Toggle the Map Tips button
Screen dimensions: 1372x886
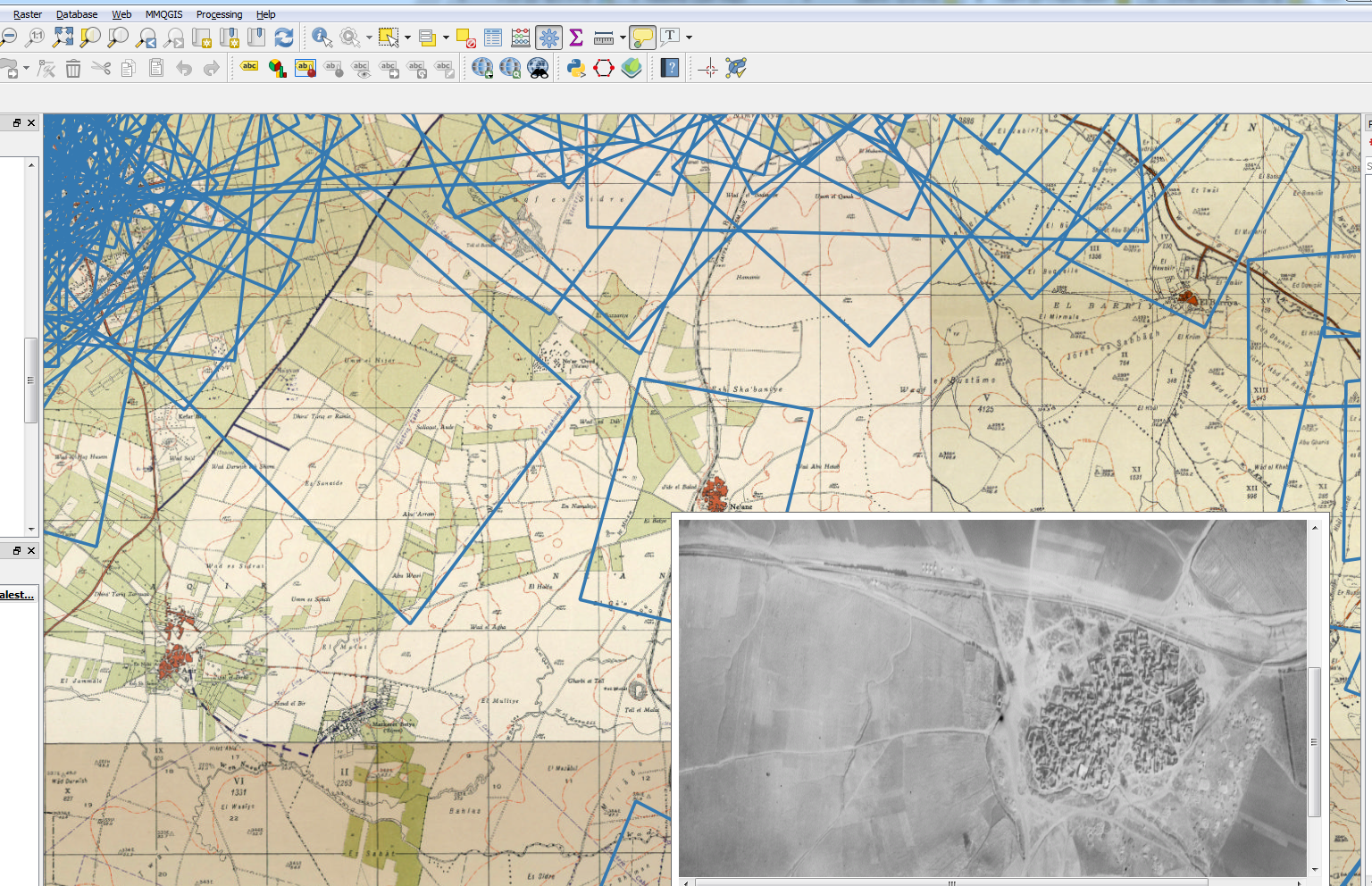642,38
